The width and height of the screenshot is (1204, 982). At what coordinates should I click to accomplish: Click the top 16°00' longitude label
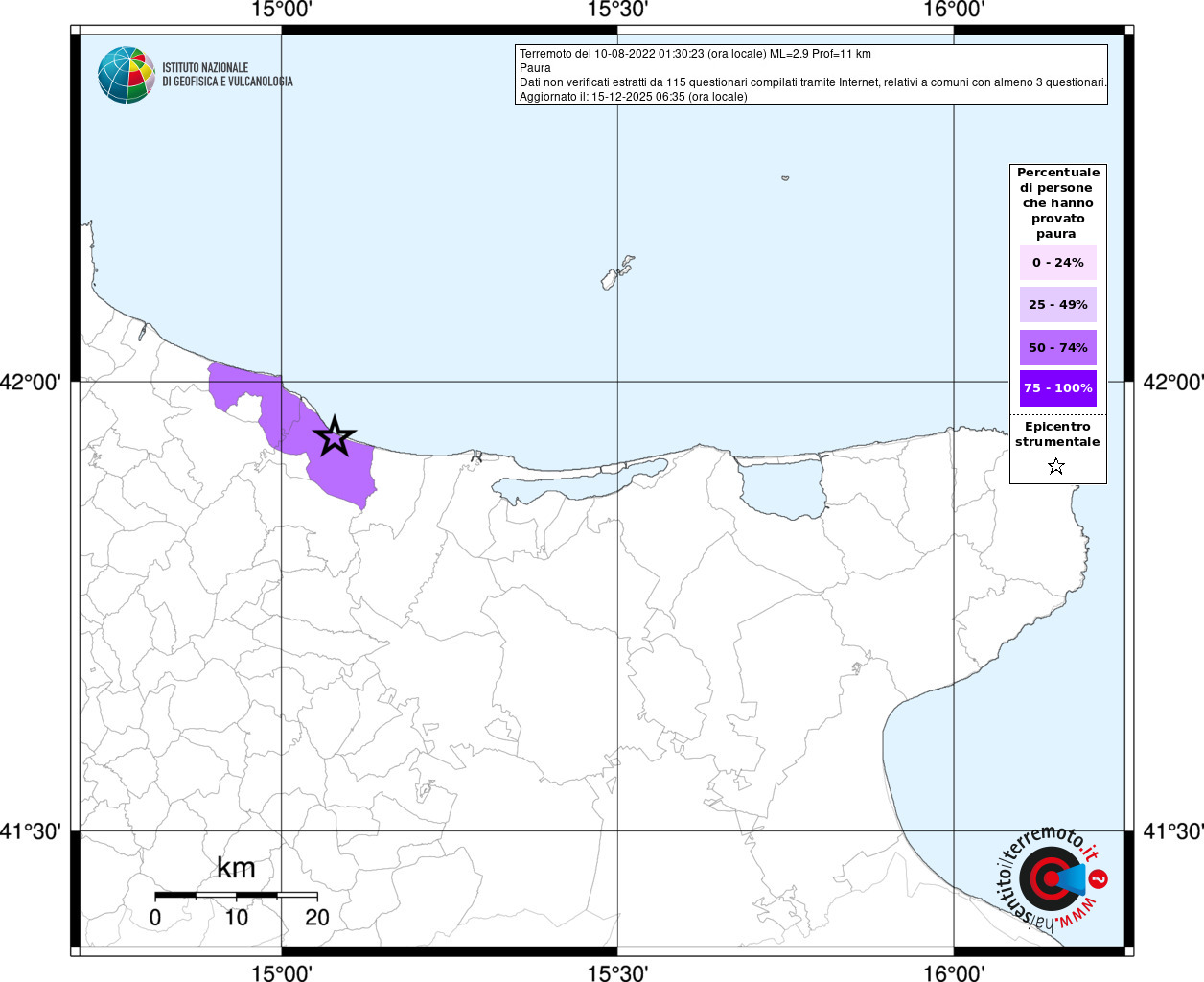tap(954, 10)
